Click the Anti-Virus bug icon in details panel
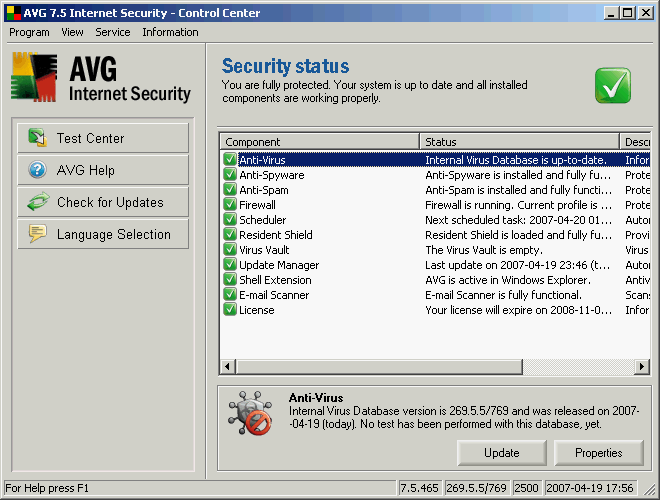The width and height of the screenshot is (660, 500). (250, 413)
